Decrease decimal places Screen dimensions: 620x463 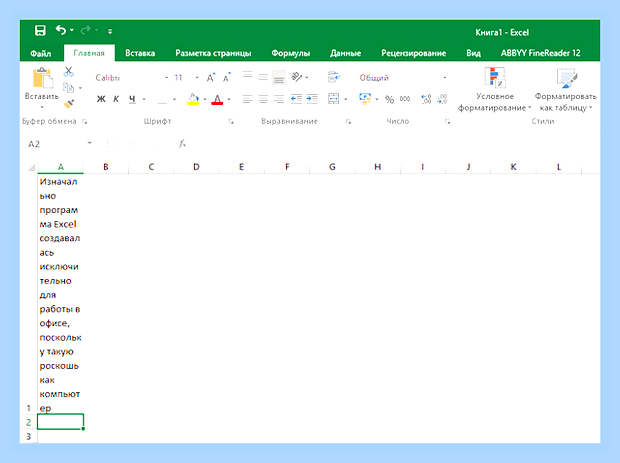point(442,99)
